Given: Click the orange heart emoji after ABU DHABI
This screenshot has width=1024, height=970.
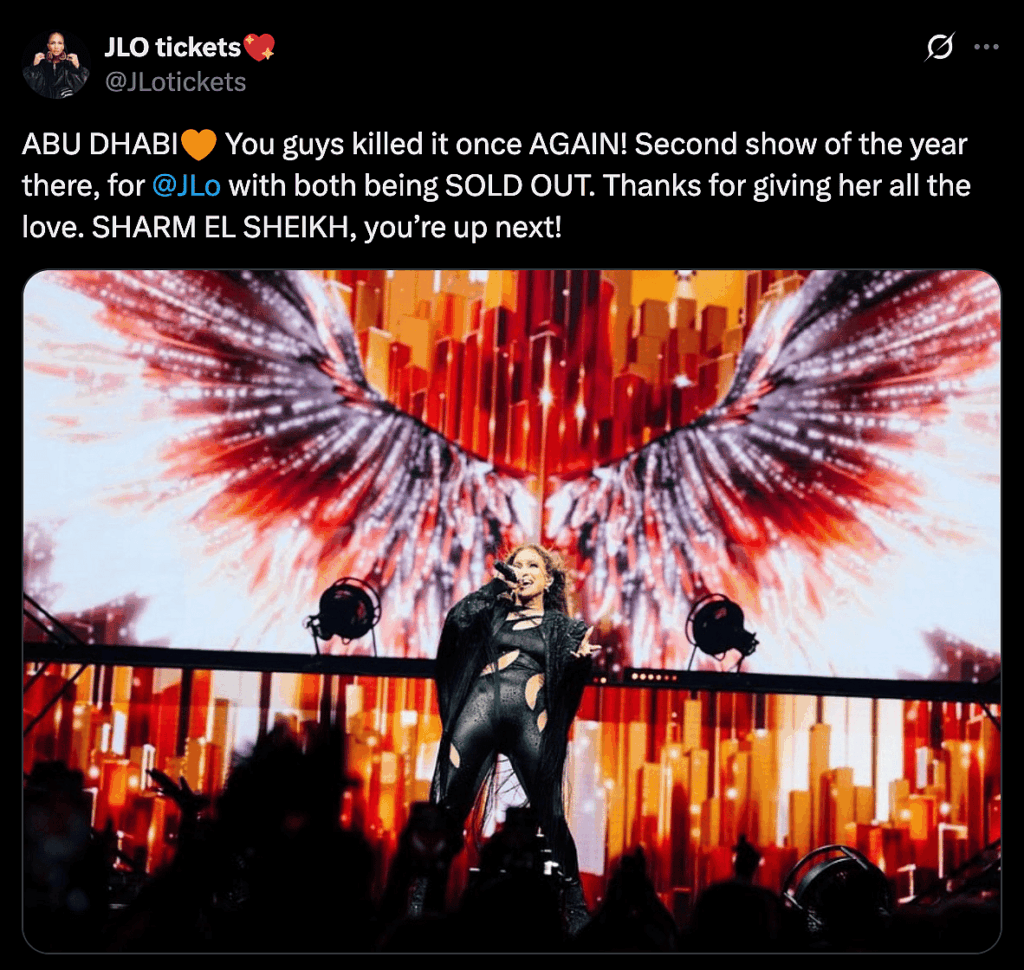Looking at the screenshot, I should [199, 145].
